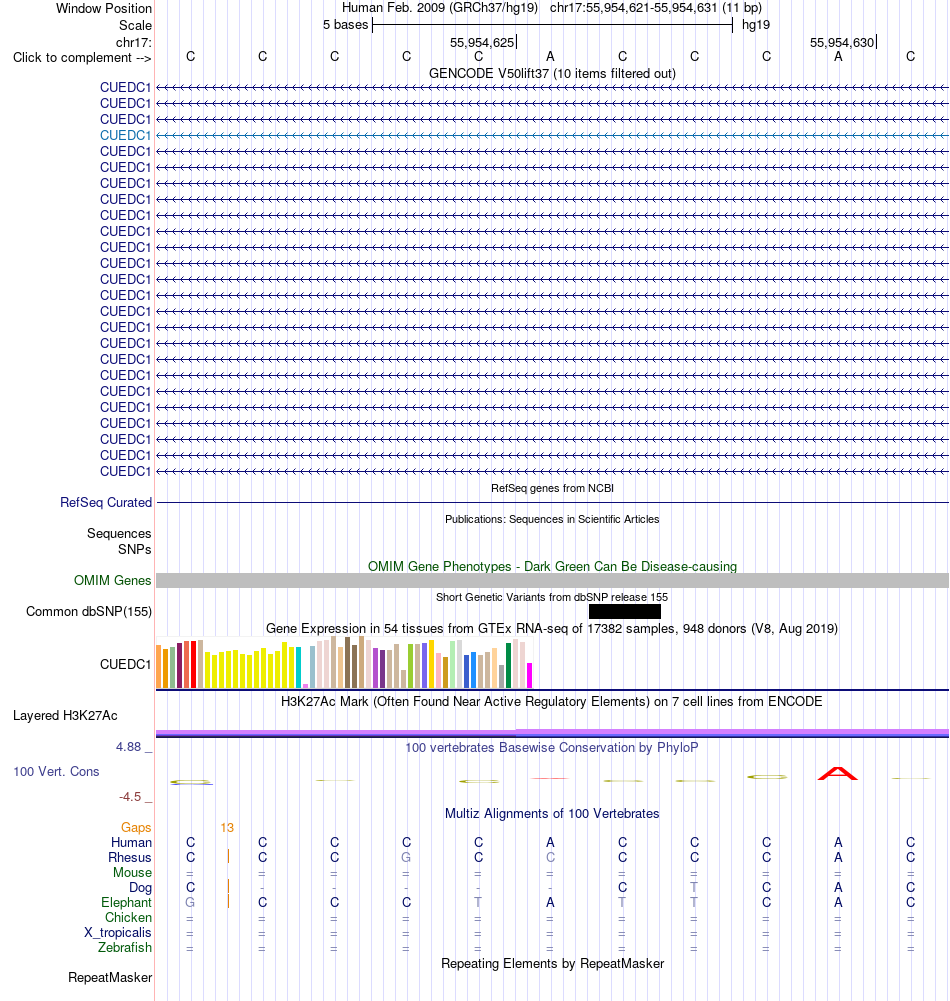The height and width of the screenshot is (1001, 950).
Task: Select the black dbSNP variant block
Action: pos(624,612)
